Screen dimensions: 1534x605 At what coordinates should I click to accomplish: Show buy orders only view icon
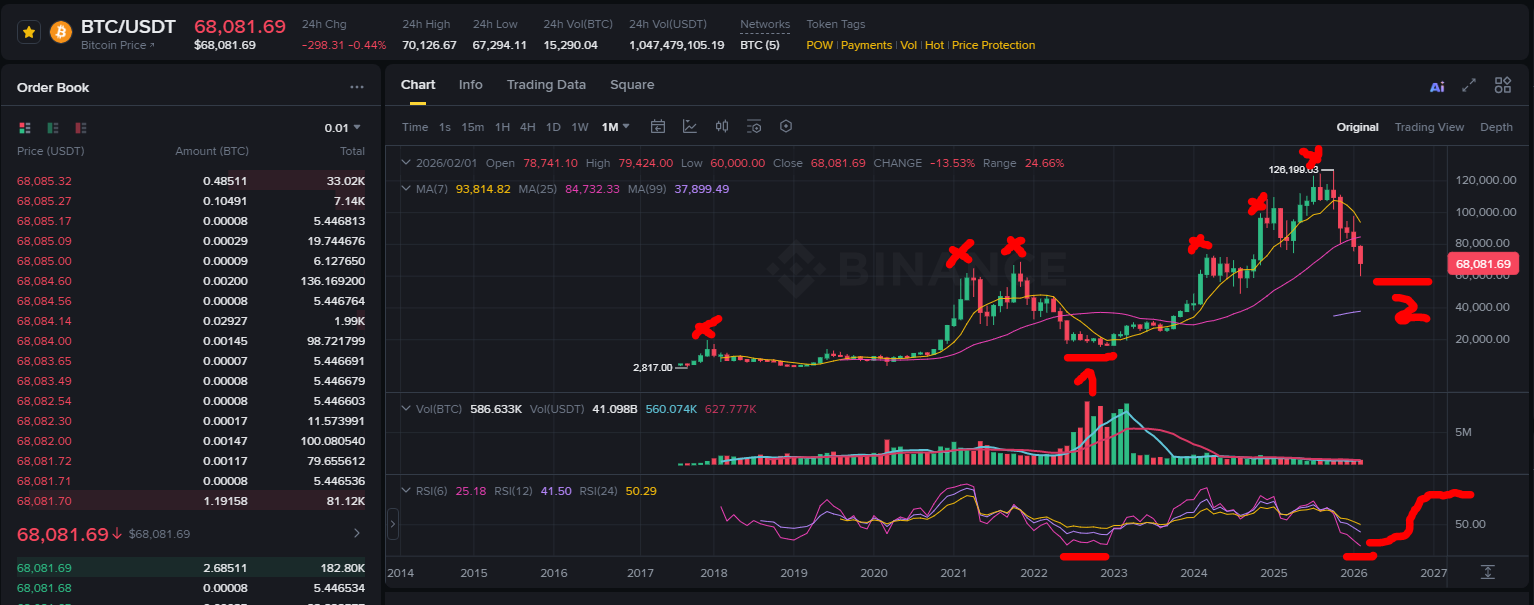pyautogui.click(x=53, y=128)
